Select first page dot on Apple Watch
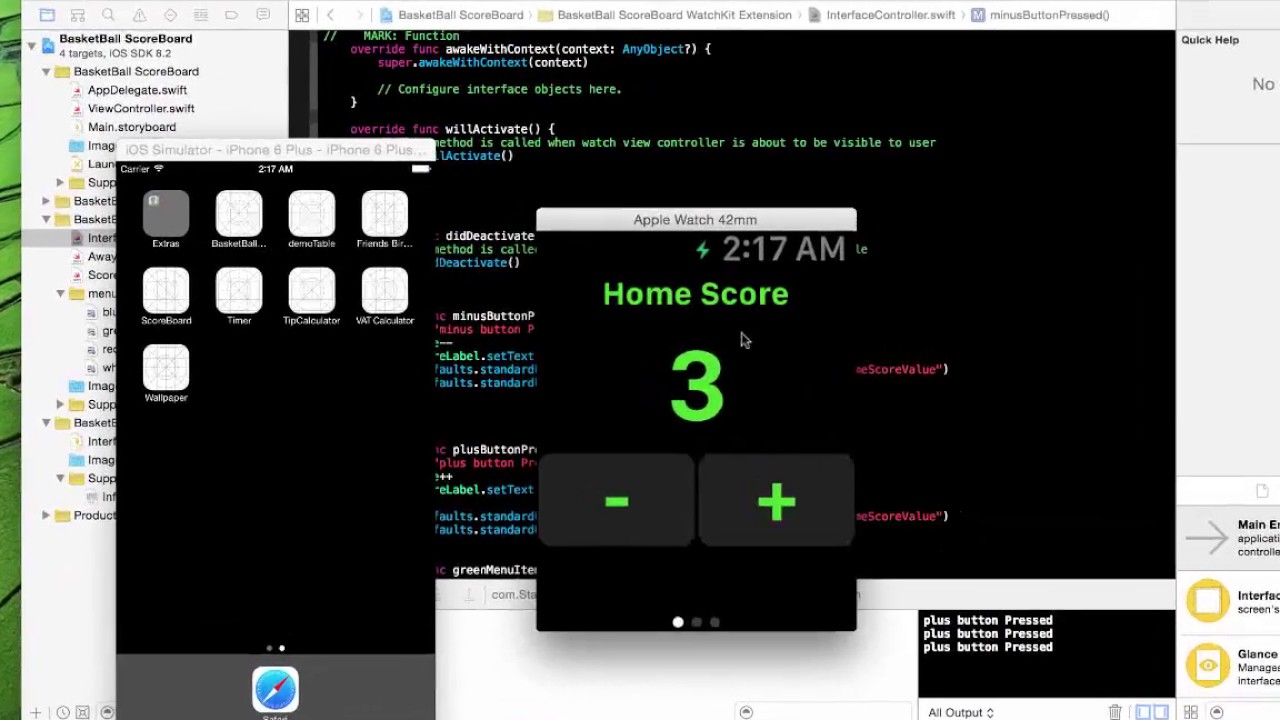1280x720 pixels. (678, 622)
